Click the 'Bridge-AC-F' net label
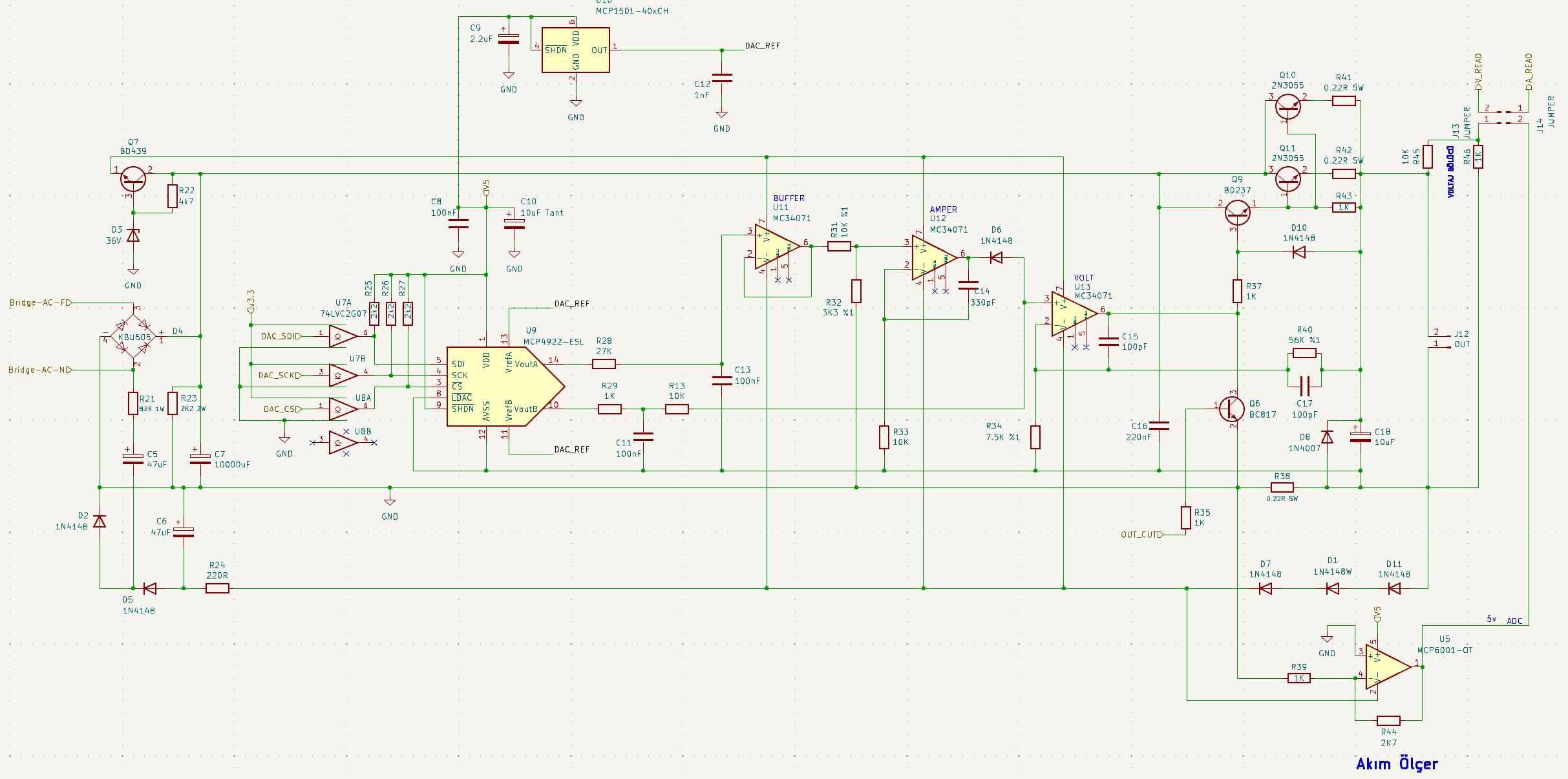Image resolution: width=1568 pixels, height=779 pixels. [x=39, y=303]
